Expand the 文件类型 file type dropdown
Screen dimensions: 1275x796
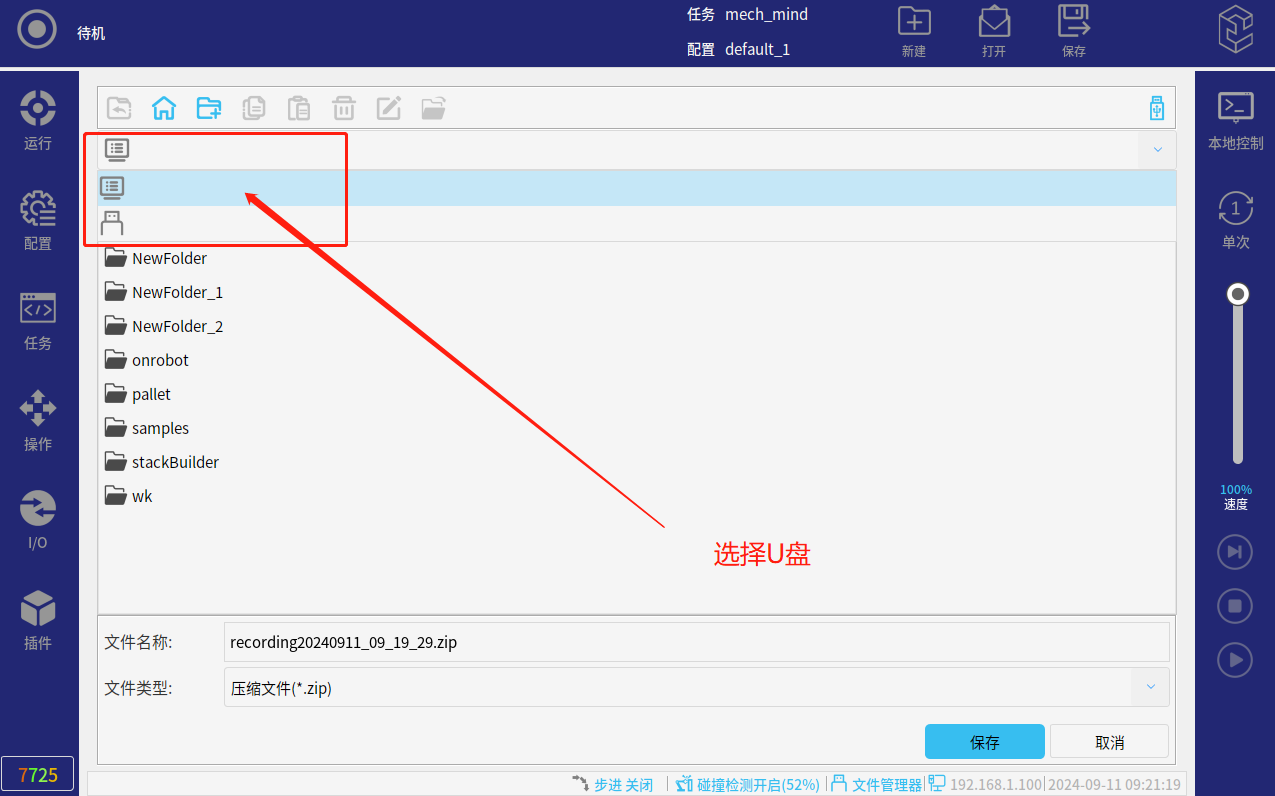click(1150, 687)
